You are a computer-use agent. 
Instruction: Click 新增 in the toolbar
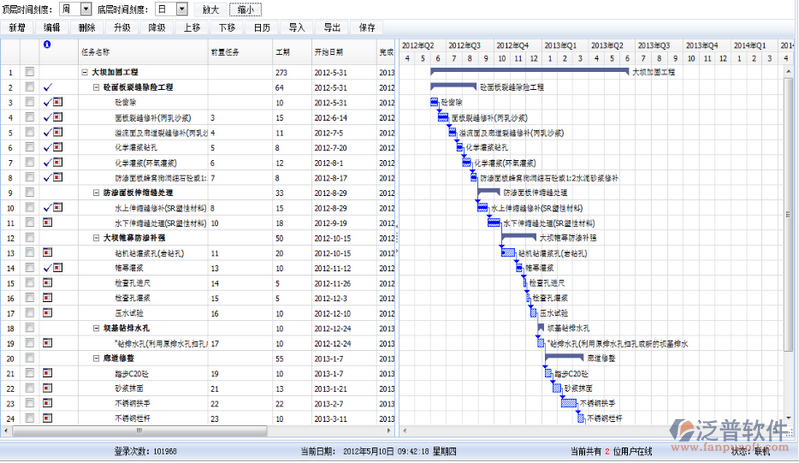click(x=18, y=28)
